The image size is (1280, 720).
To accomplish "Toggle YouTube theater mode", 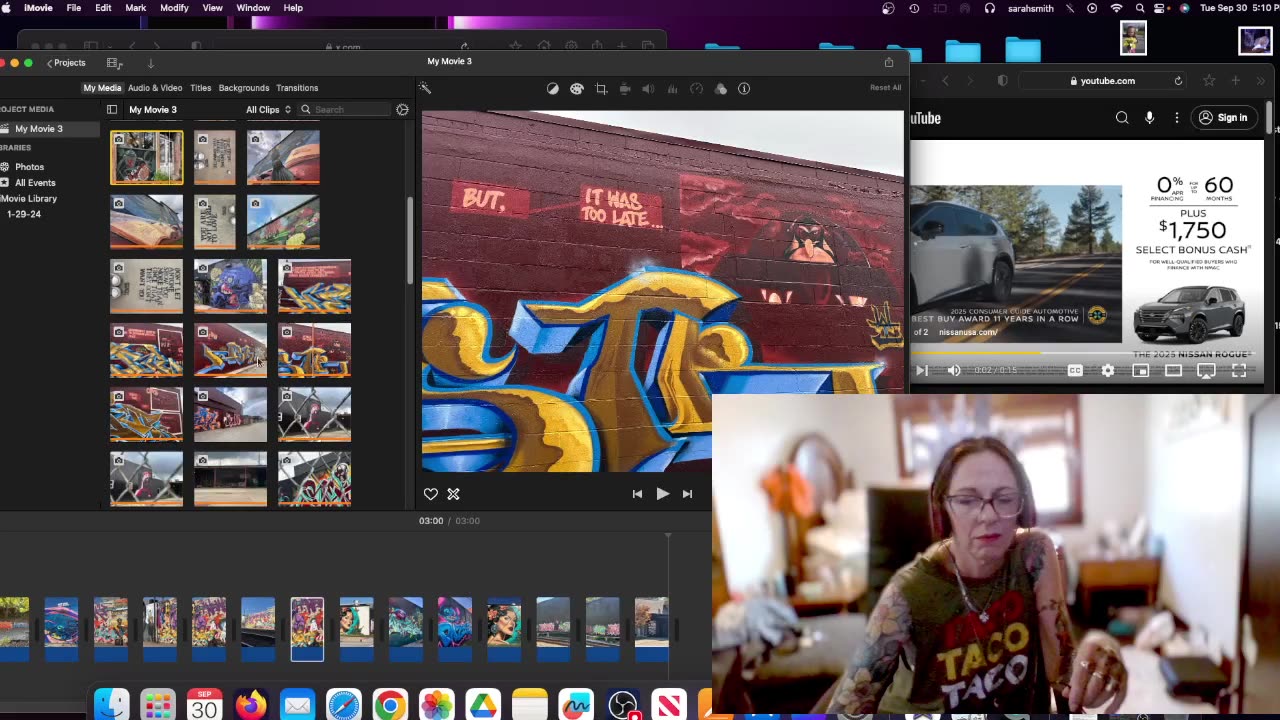I will pos(1173,370).
